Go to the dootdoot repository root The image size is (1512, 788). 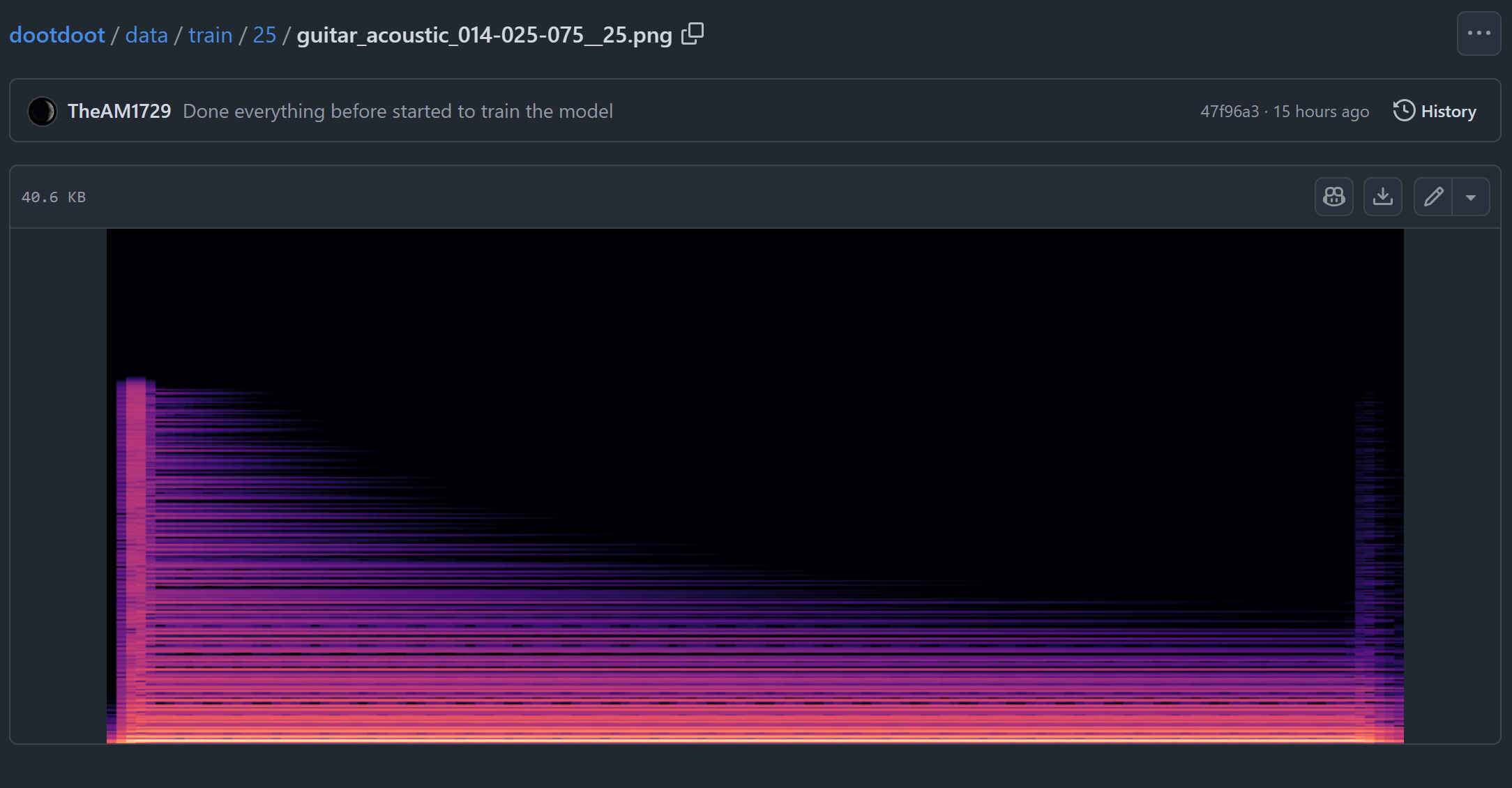click(x=57, y=35)
